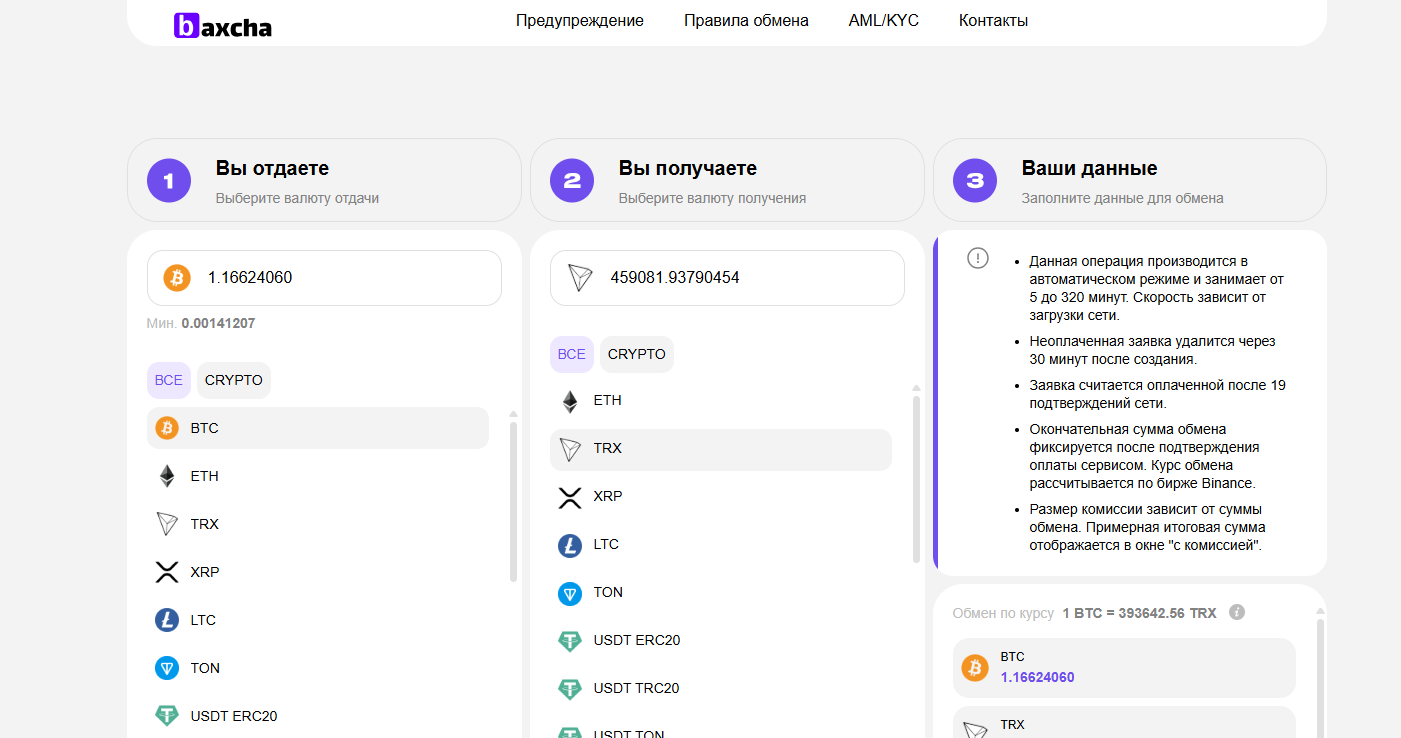1401x738 pixels.
Task: Filter receive currencies by CRYPTO
Action: coord(637,354)
